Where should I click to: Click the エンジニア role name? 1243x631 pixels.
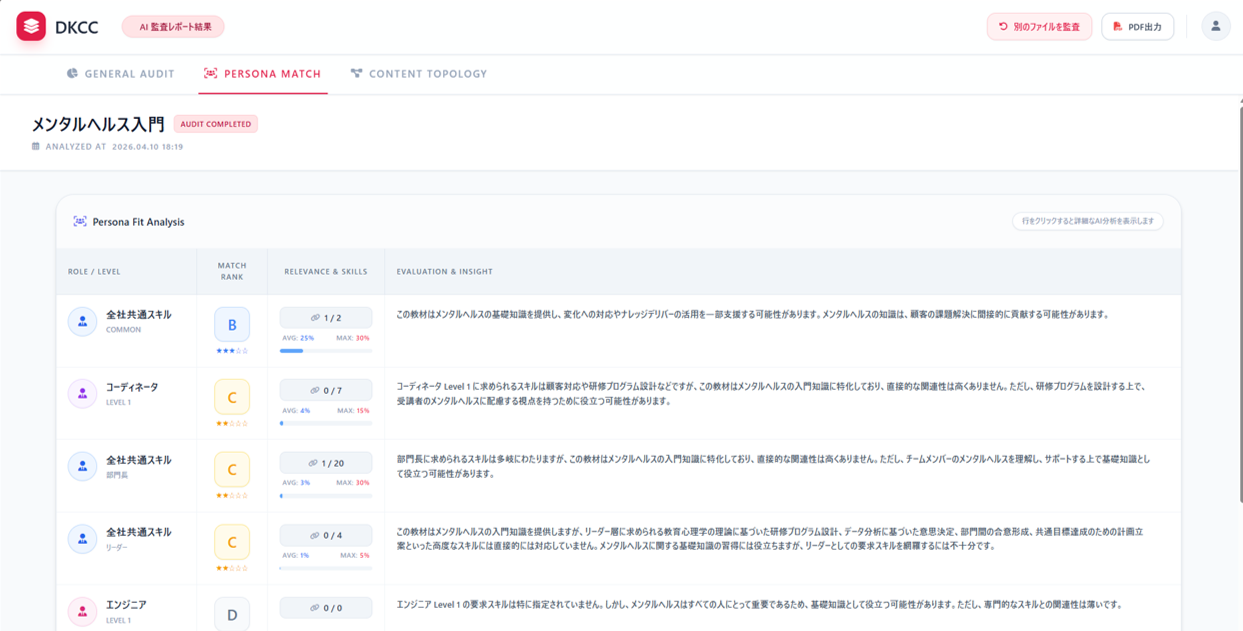coord(126,605)
